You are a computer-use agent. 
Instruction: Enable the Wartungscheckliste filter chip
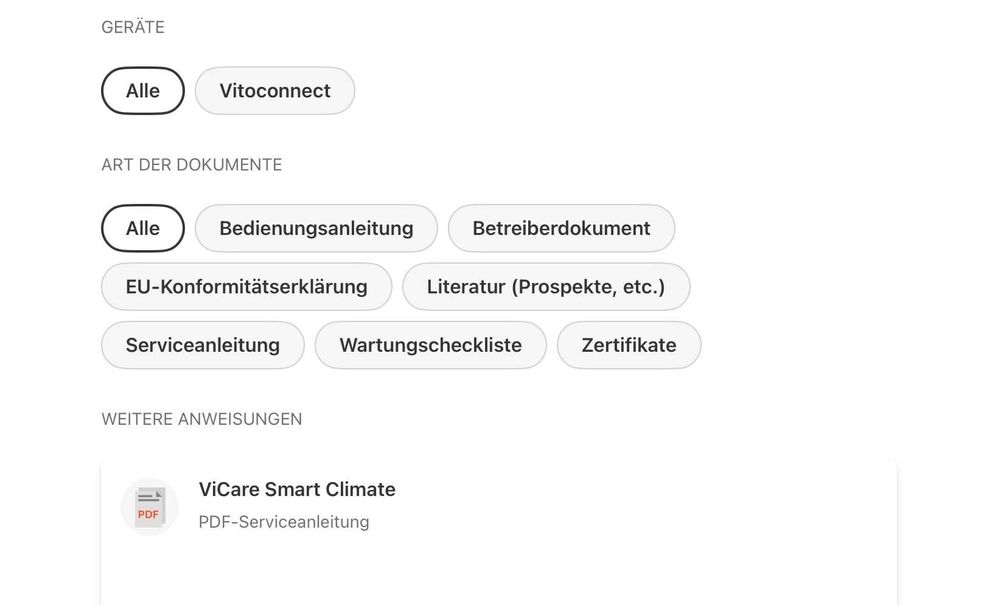(430, 345)
